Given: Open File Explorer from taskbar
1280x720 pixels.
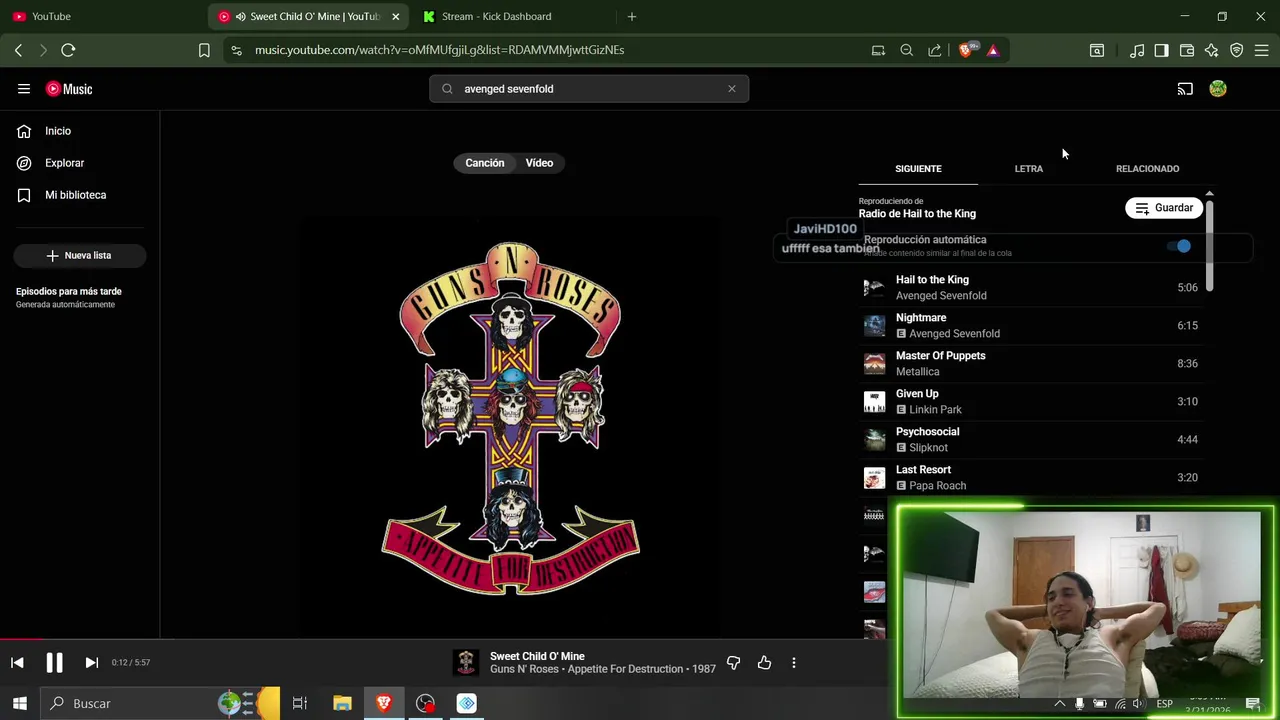Looking at the screenshot, I should [x=342, y=703].
